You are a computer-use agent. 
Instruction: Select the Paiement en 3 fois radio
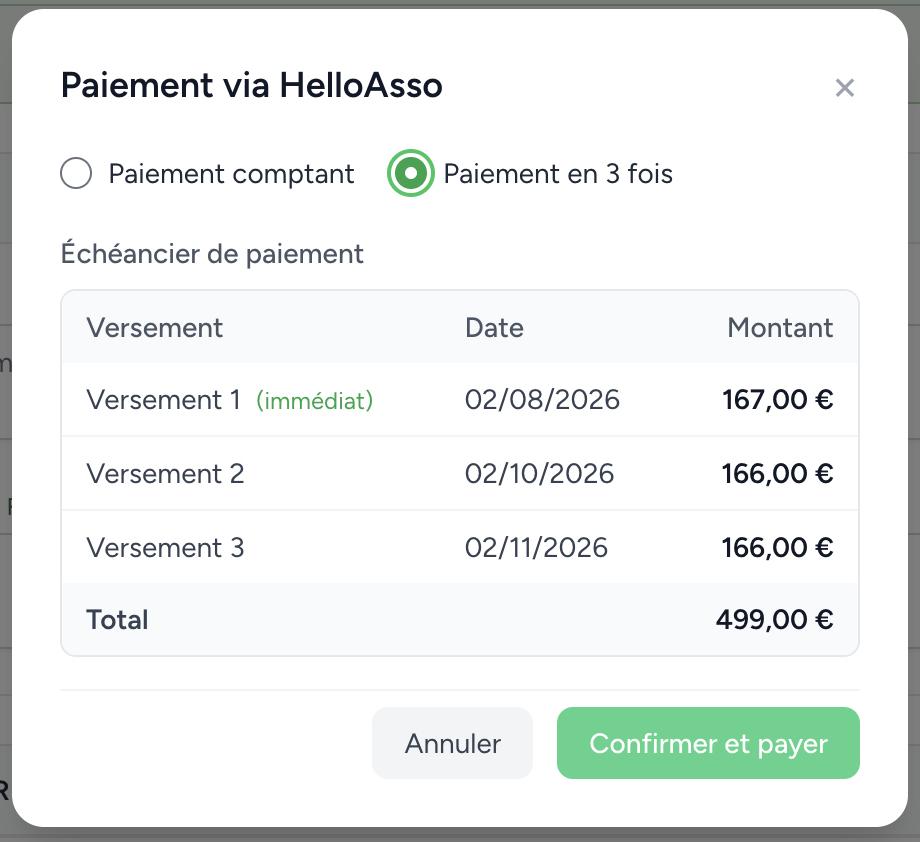click(411, 173)
